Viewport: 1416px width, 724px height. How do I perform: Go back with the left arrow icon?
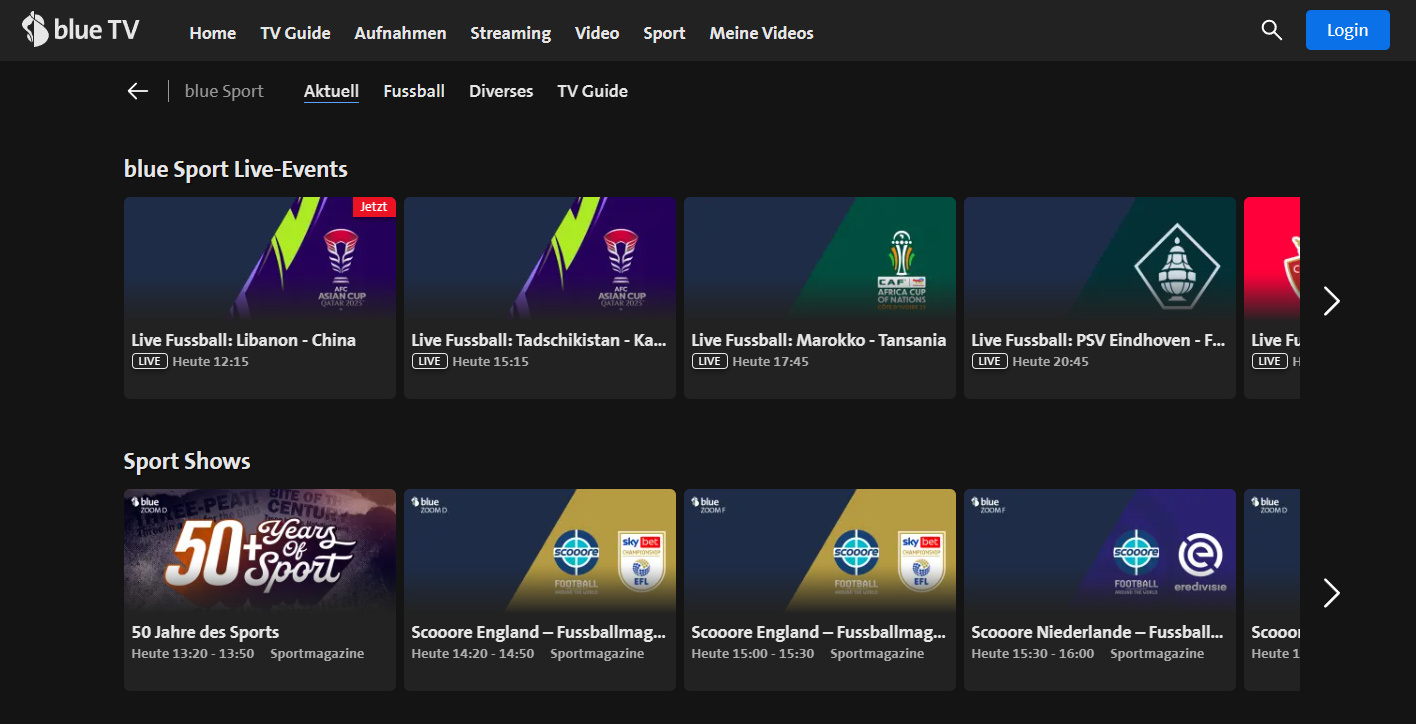(x=138, y=91)
